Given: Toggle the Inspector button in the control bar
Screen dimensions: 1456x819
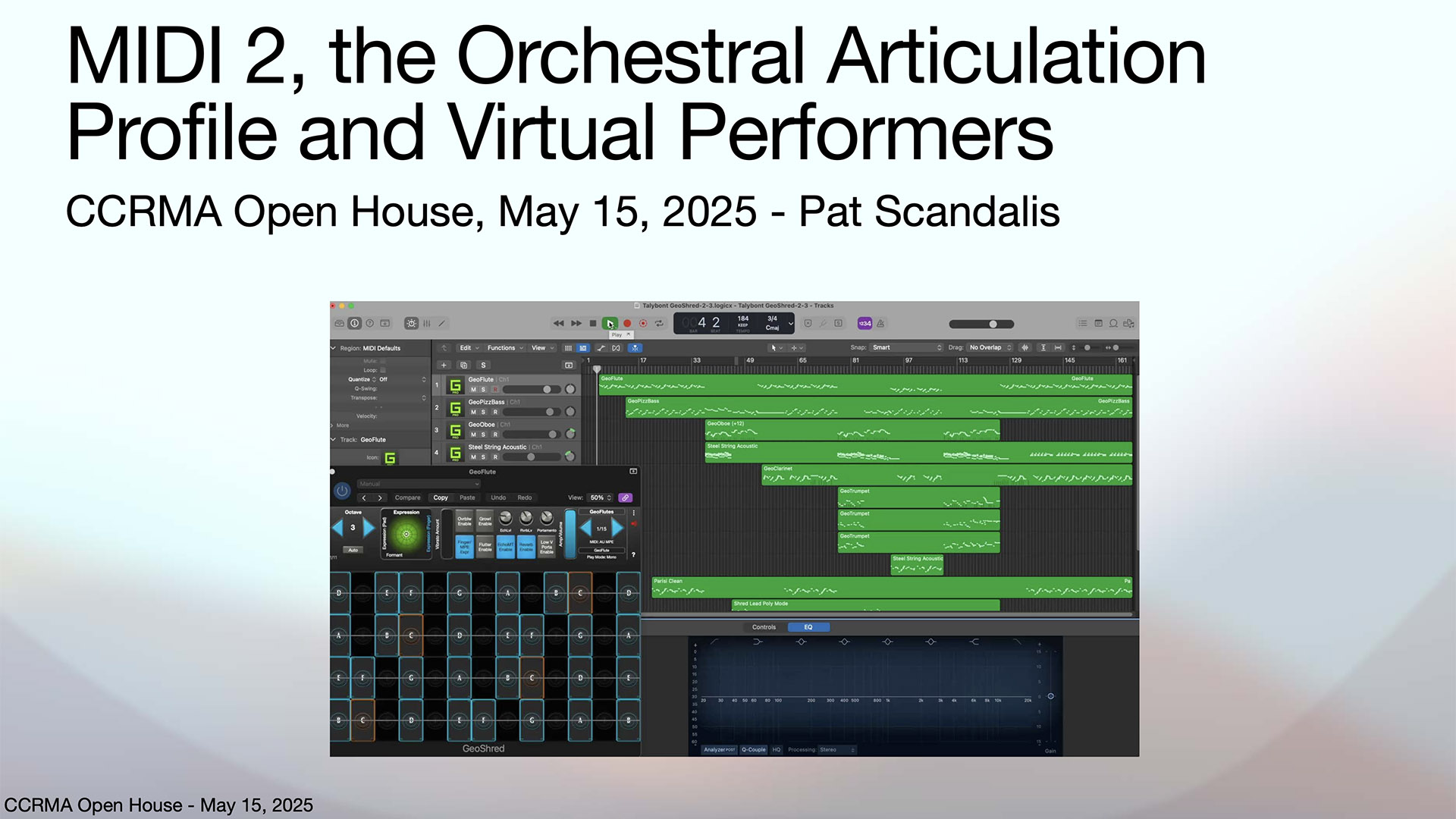Looking at the screenshot, I should click(354, 324).
